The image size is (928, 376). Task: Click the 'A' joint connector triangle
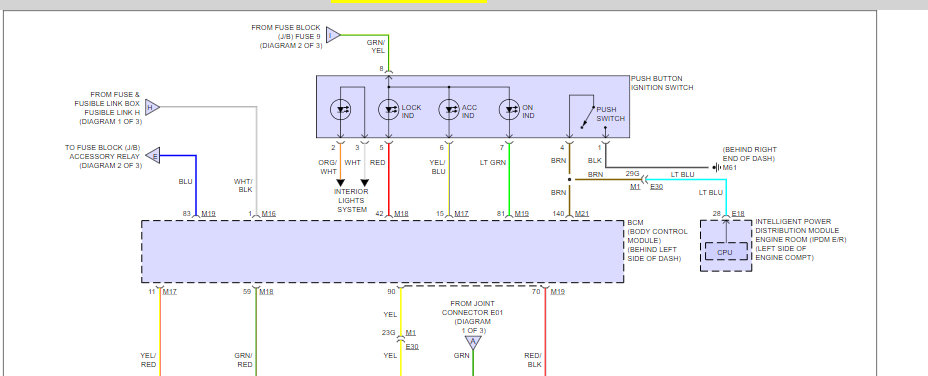pyautogui.click(x=472, y=343)
